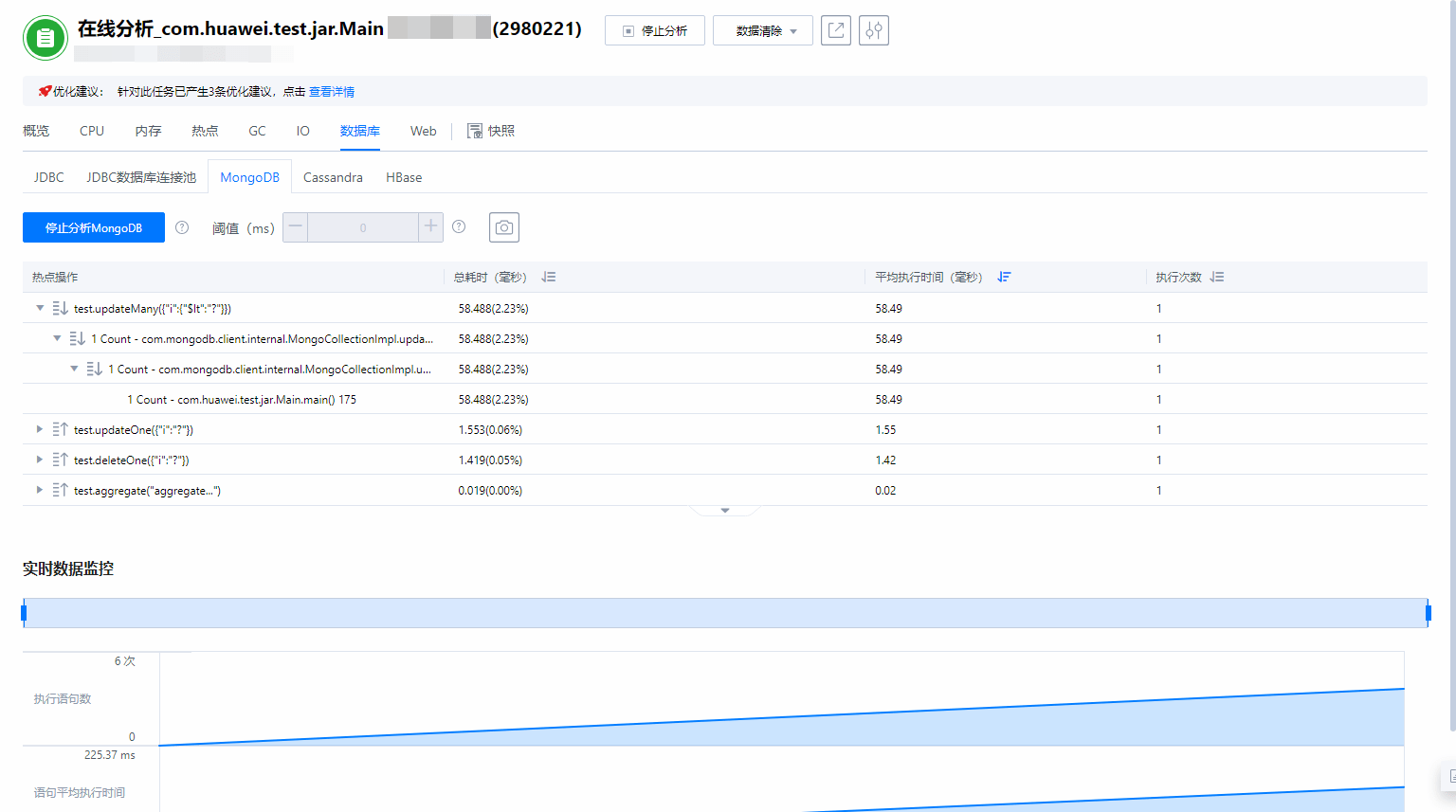The image size is (1456, 812).
Task: Click the 1.553(0.06%) total time cell
Action: click(490, 429)
